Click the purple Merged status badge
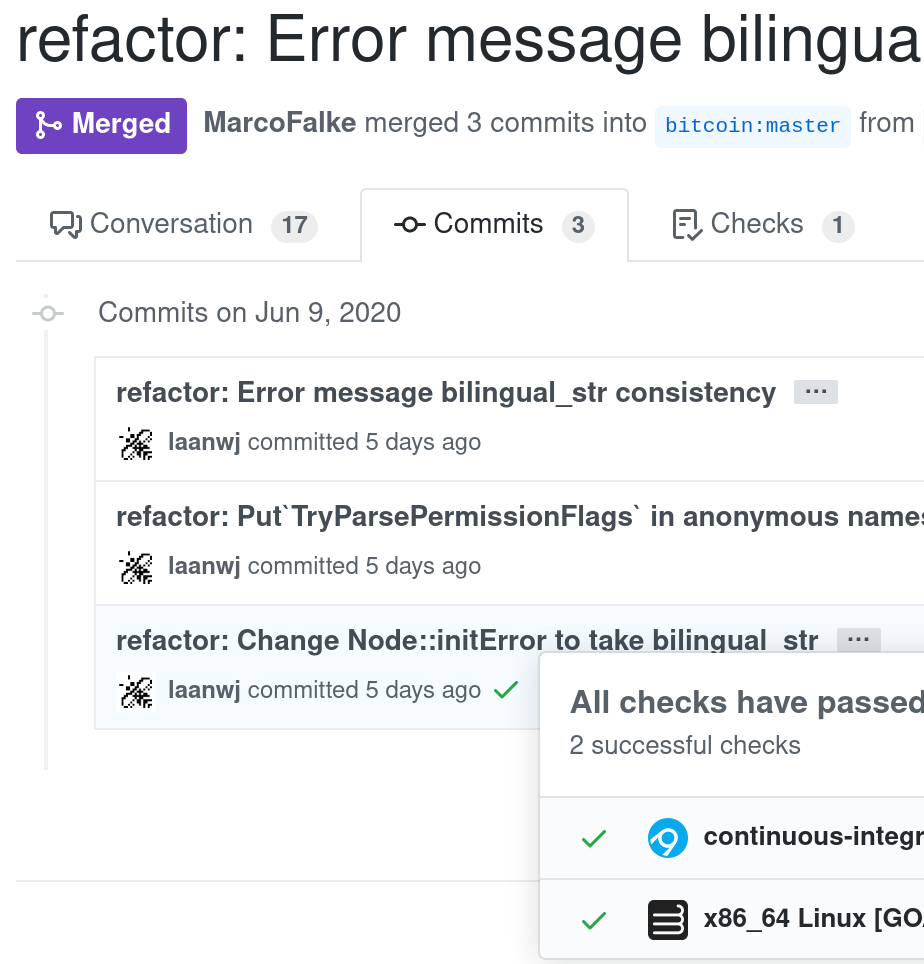 coord(101,125)
